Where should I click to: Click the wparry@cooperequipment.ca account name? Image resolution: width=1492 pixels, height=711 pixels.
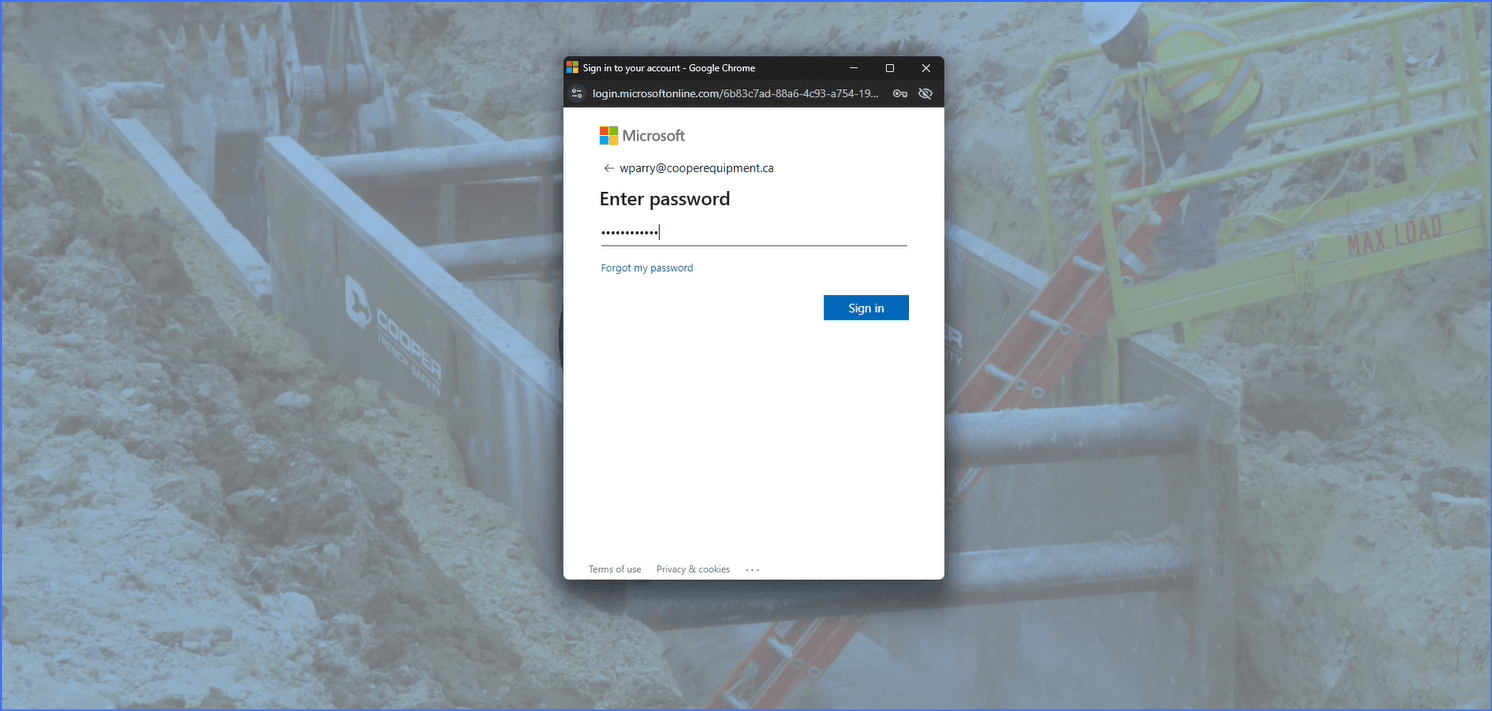696,168
